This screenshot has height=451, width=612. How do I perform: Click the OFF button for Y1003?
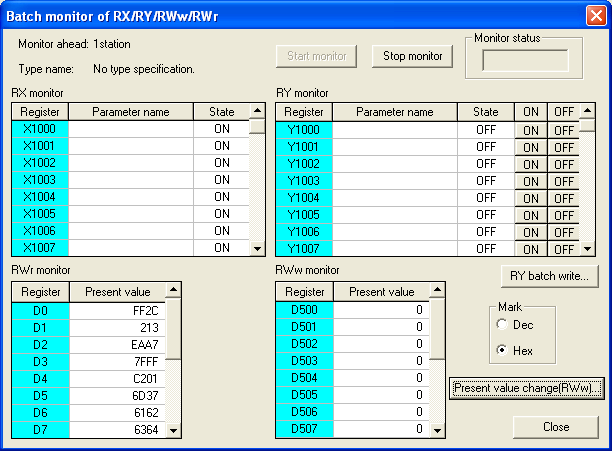coord(564,181)
